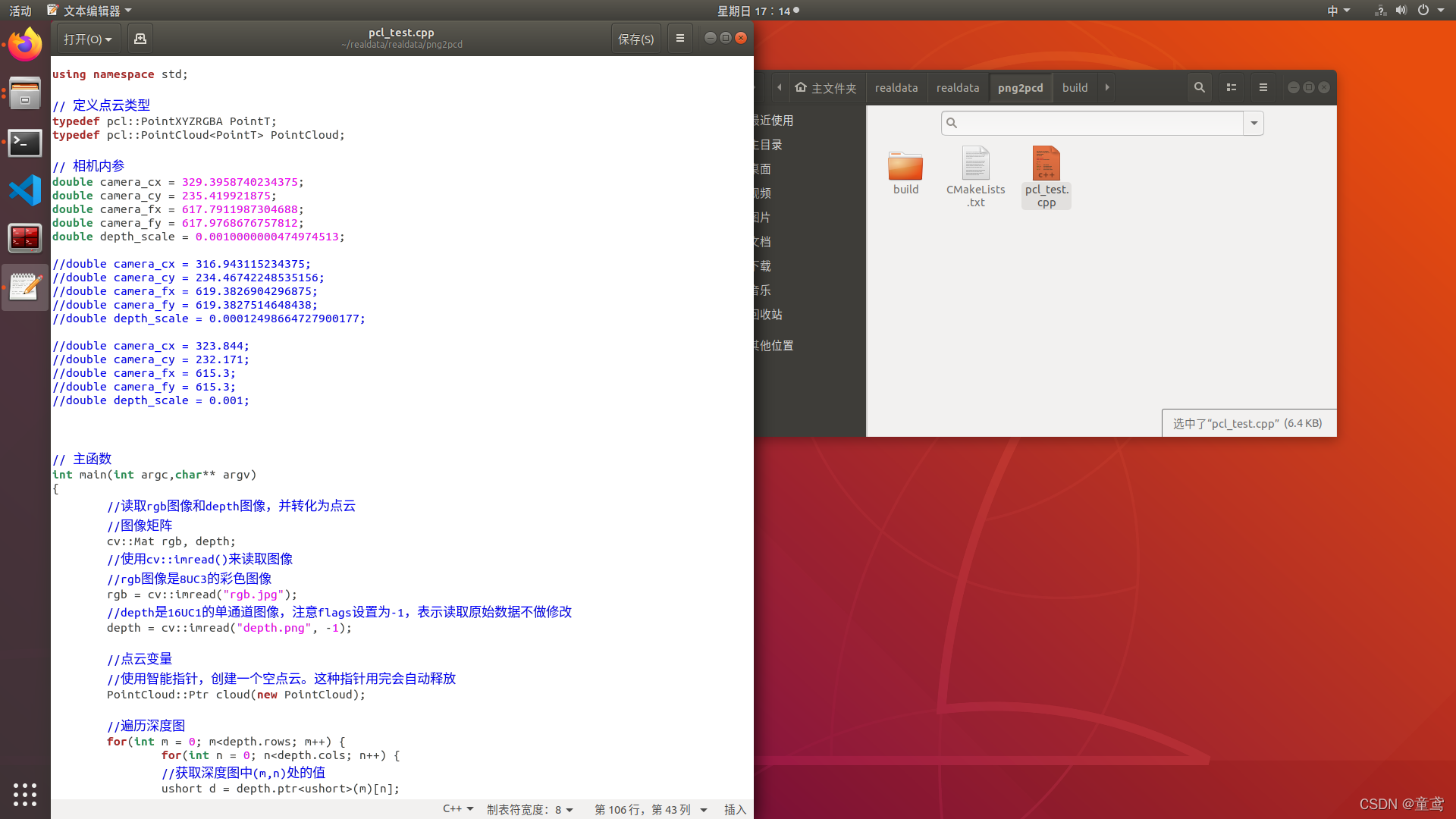Open the 打开(O) dropdown button
The image size is (1456, 819).
click(x=88, y=39)
